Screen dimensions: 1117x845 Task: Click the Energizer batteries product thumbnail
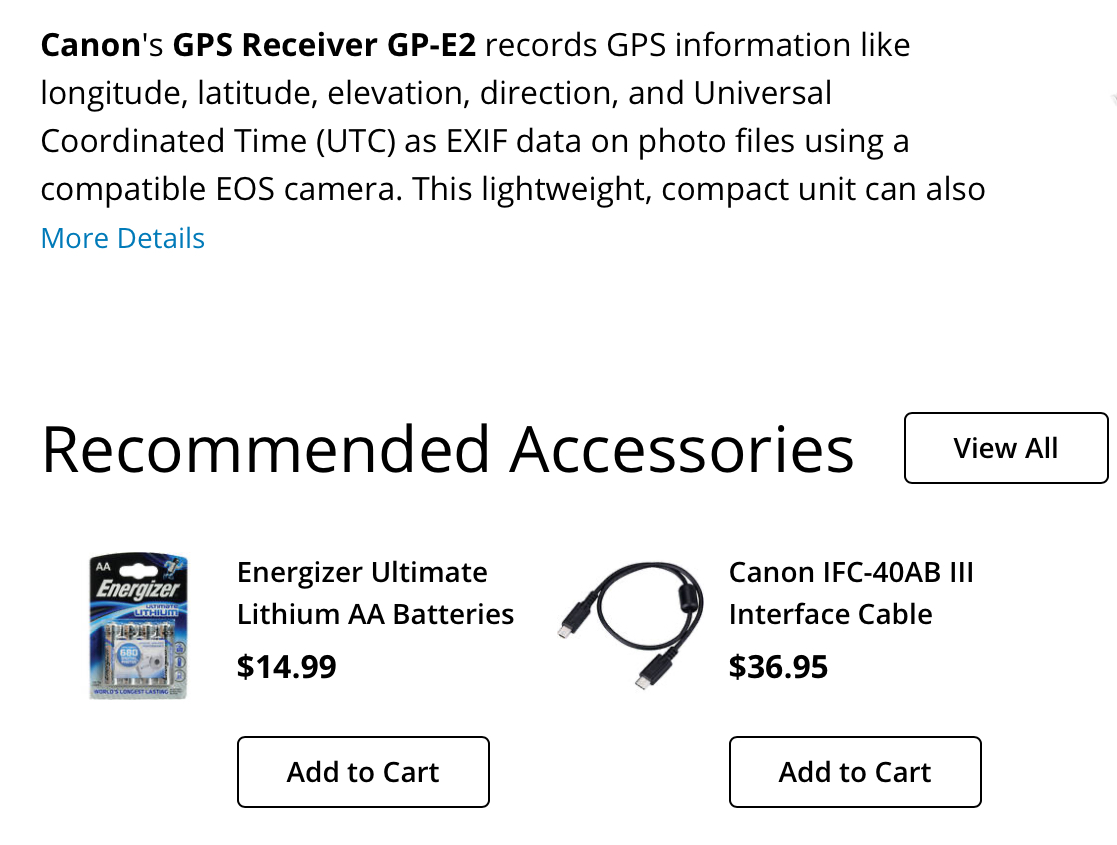click(137, 625)
